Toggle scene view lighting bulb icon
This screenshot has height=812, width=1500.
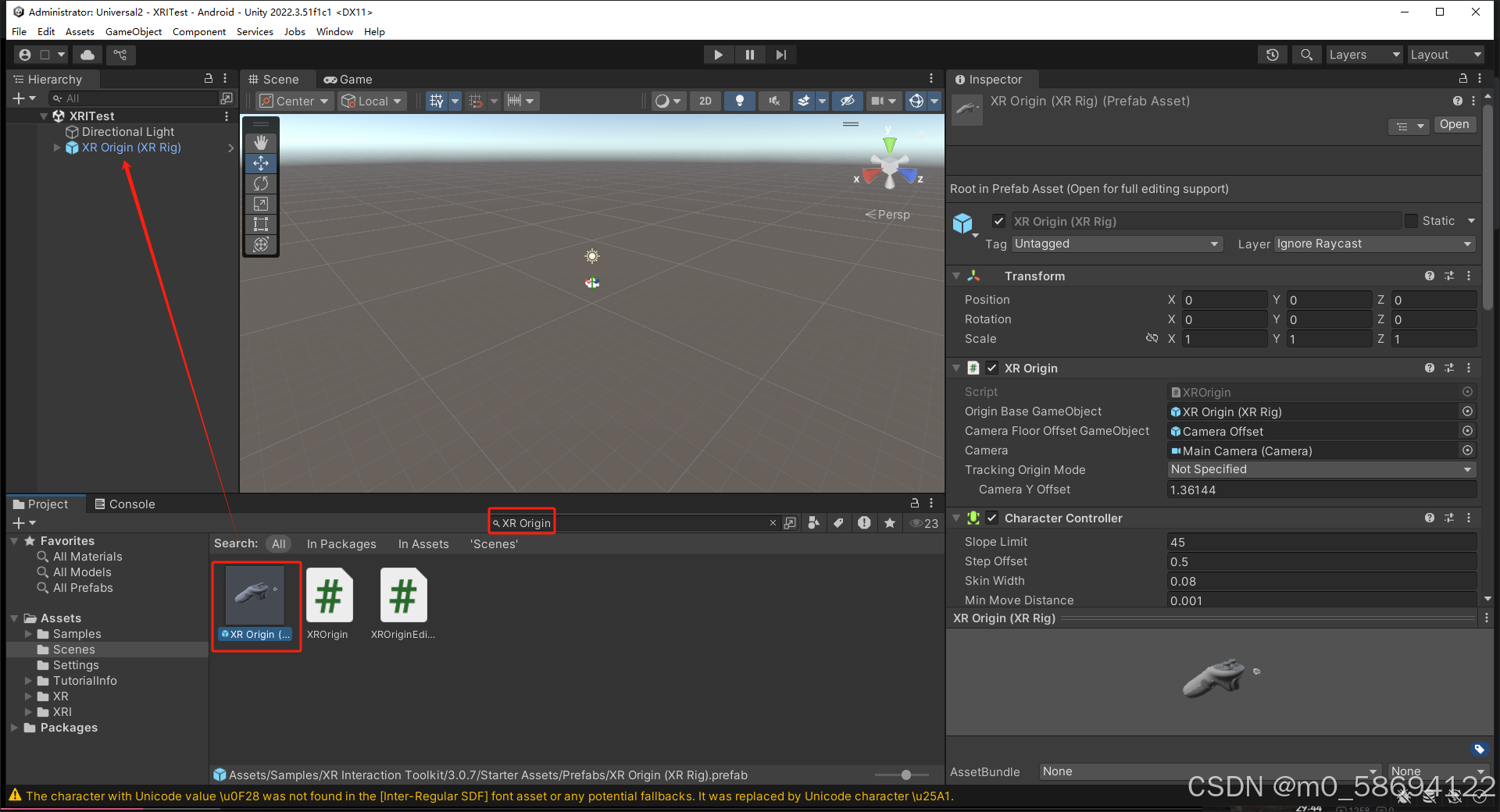point(740,101)
